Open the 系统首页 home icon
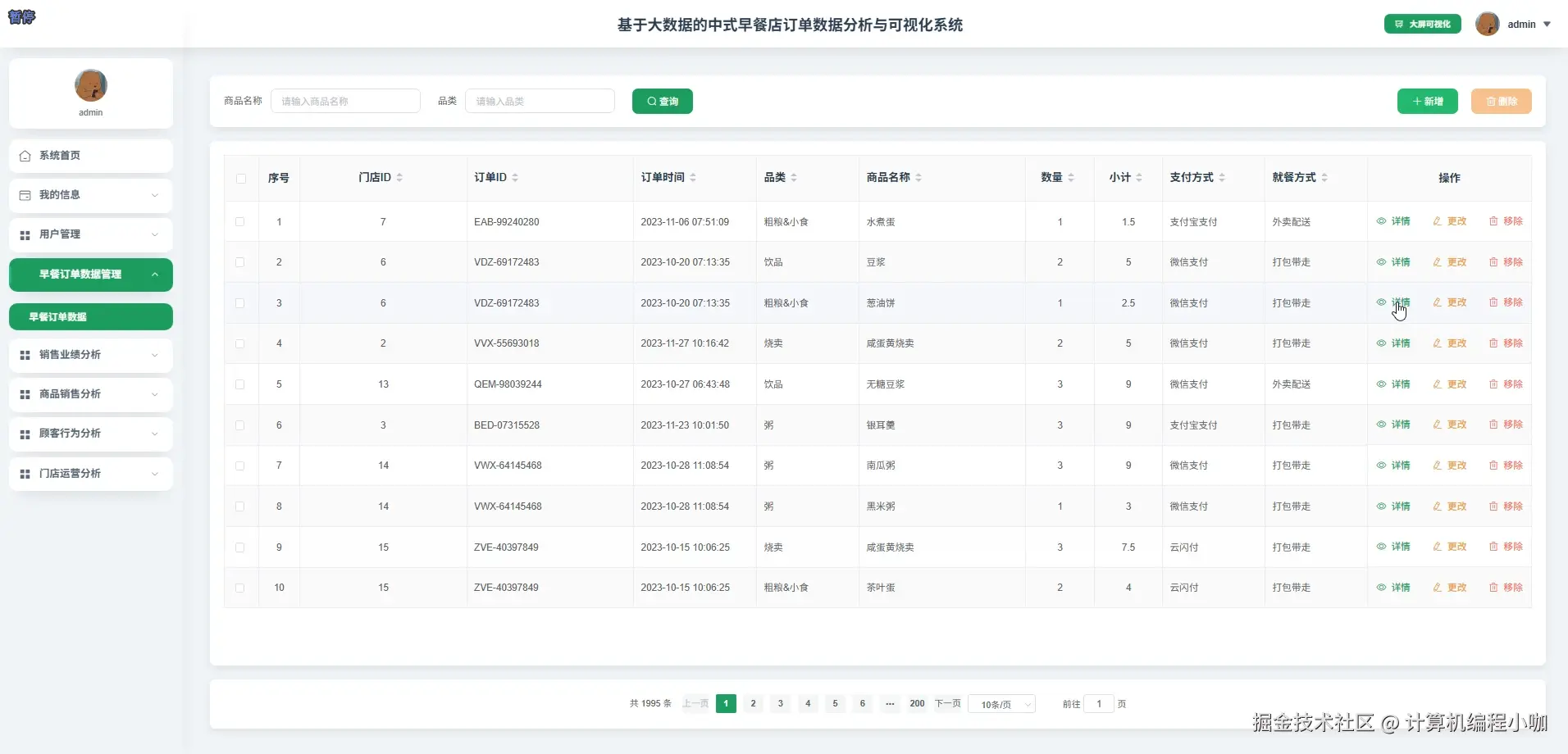The height and width of the screenshot is (754, 1568). click(x=25, y=155)
